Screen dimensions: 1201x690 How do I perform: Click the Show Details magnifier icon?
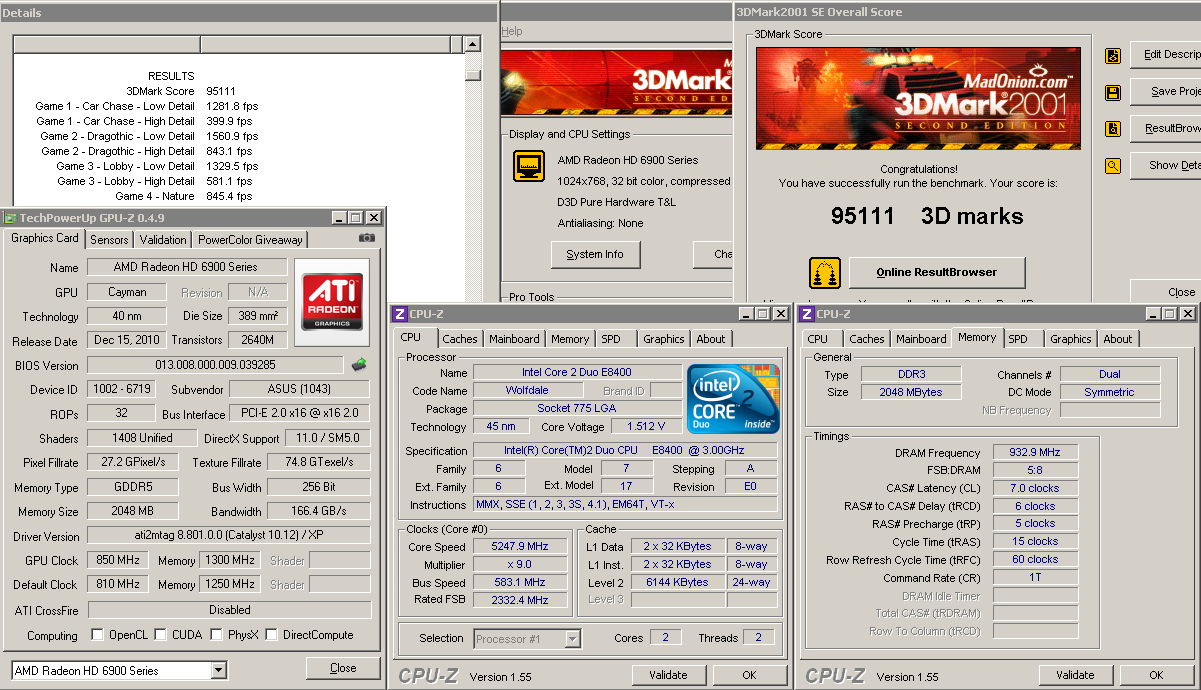(1112, 166)
